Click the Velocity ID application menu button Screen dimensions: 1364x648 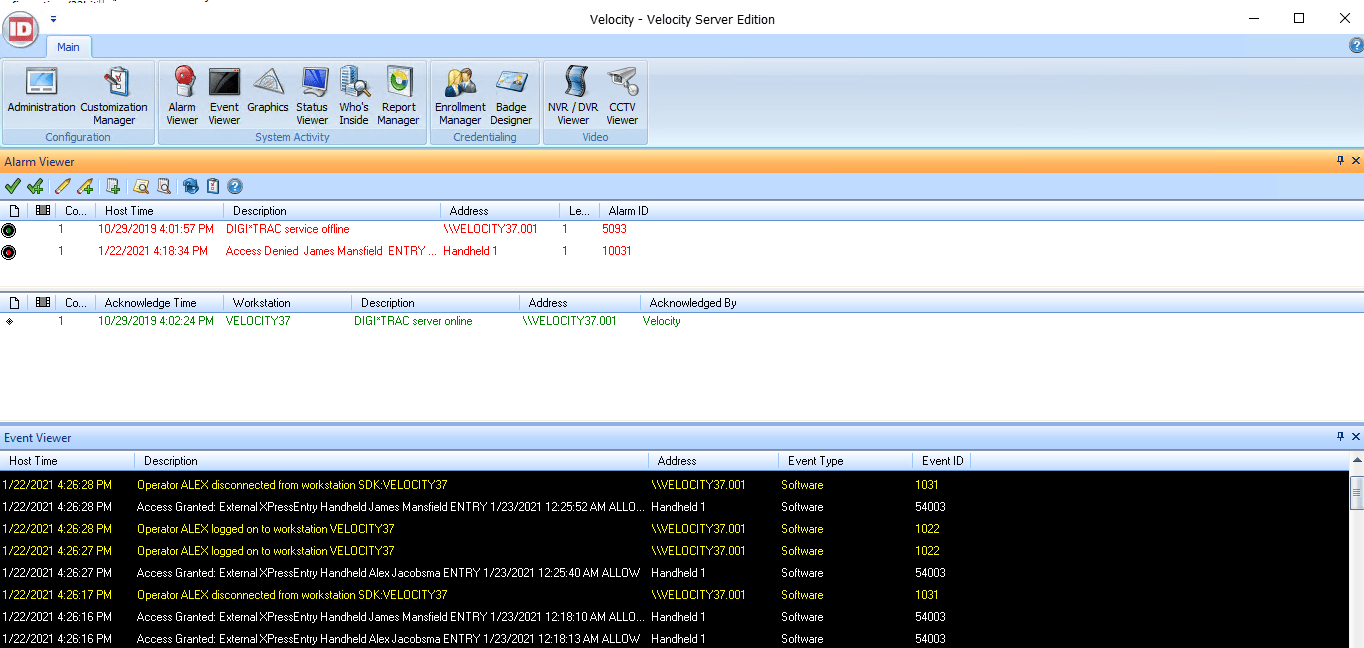[x=21, y=30]
